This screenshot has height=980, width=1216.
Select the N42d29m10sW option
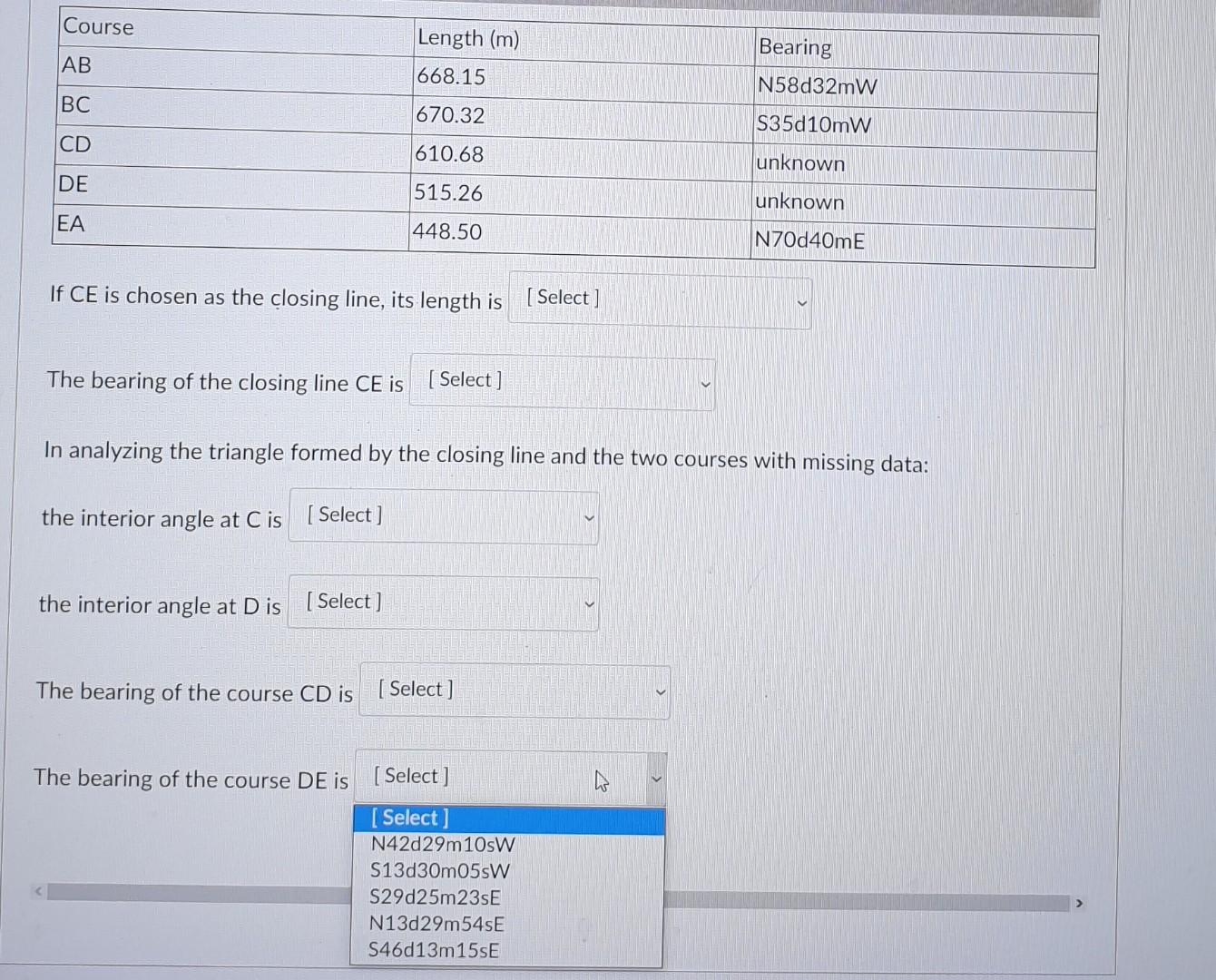[442, 844]
